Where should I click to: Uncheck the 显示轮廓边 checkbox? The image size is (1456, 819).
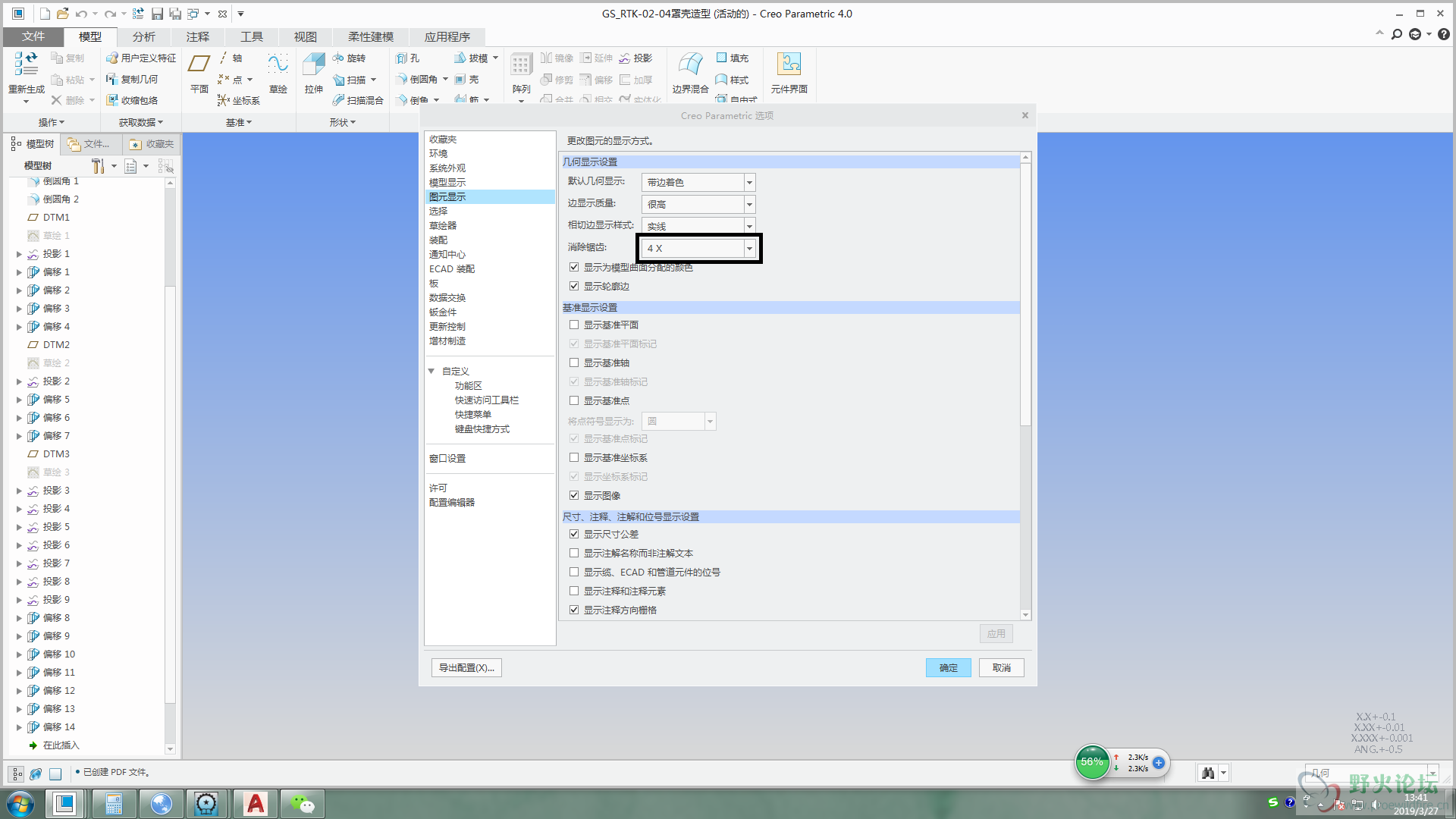[x=574, y=286]
